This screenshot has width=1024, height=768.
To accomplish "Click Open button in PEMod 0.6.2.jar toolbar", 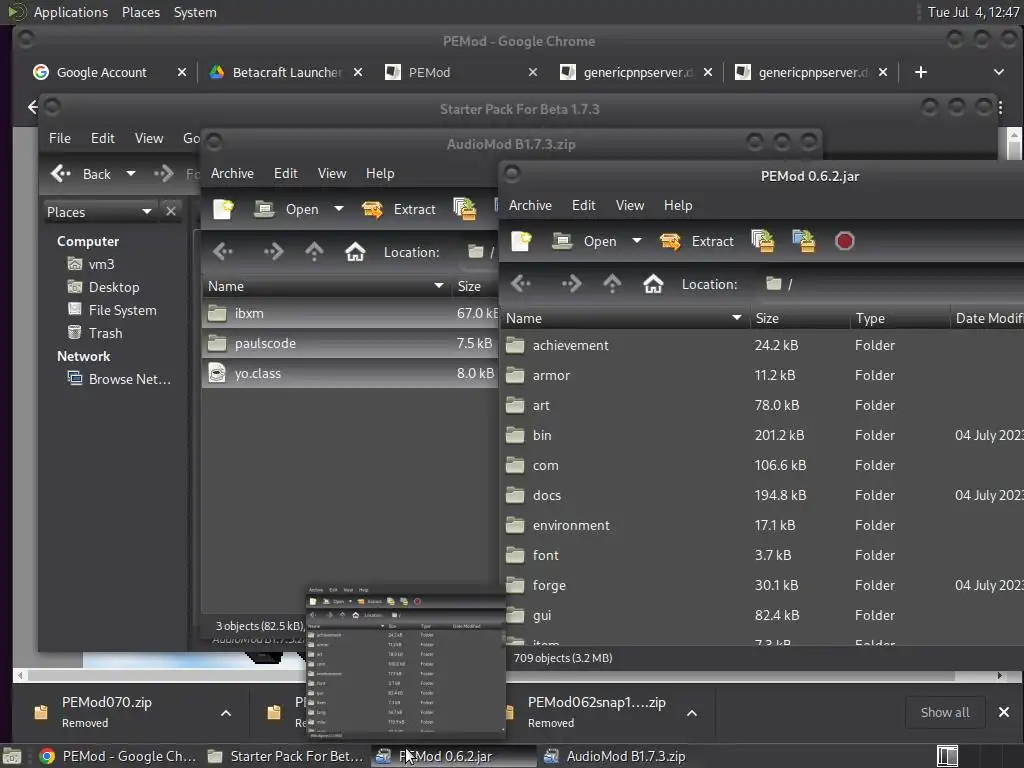I will [x=584, y=241].
